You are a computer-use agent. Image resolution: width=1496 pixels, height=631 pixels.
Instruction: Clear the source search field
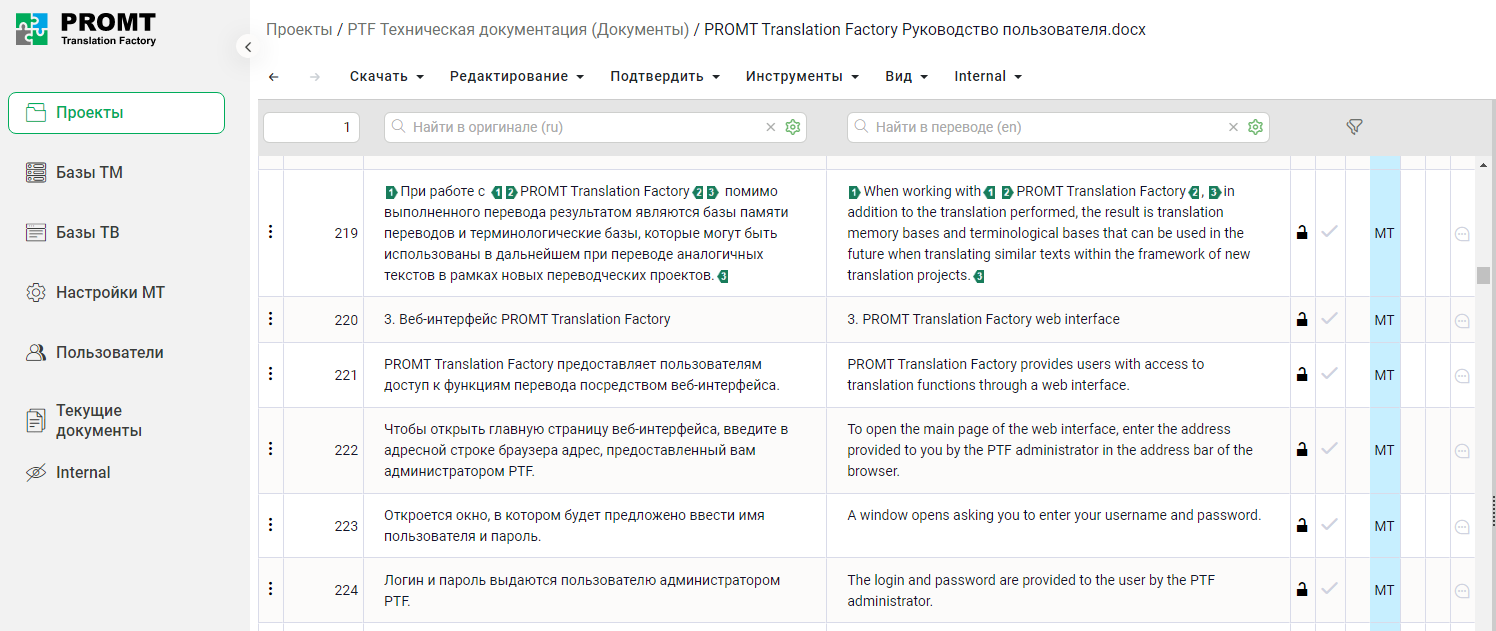click(770, 127)
